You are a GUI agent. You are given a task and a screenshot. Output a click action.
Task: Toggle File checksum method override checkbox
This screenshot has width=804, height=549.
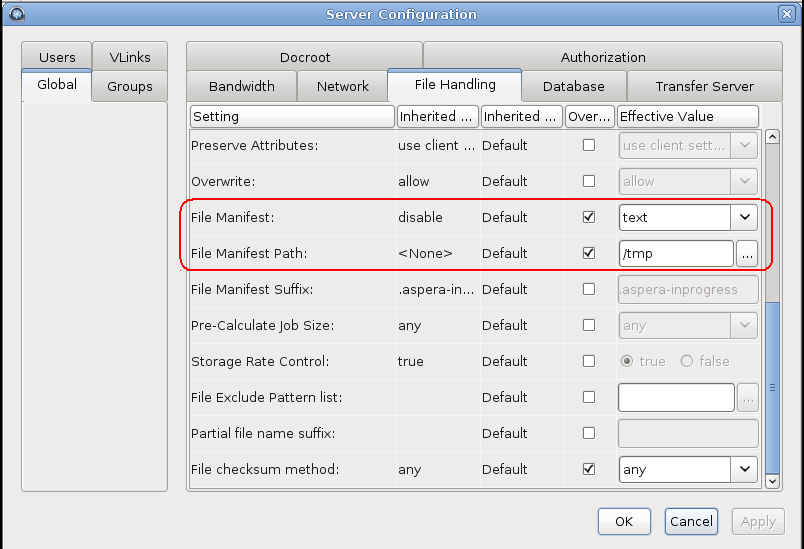tap(589, 469)
